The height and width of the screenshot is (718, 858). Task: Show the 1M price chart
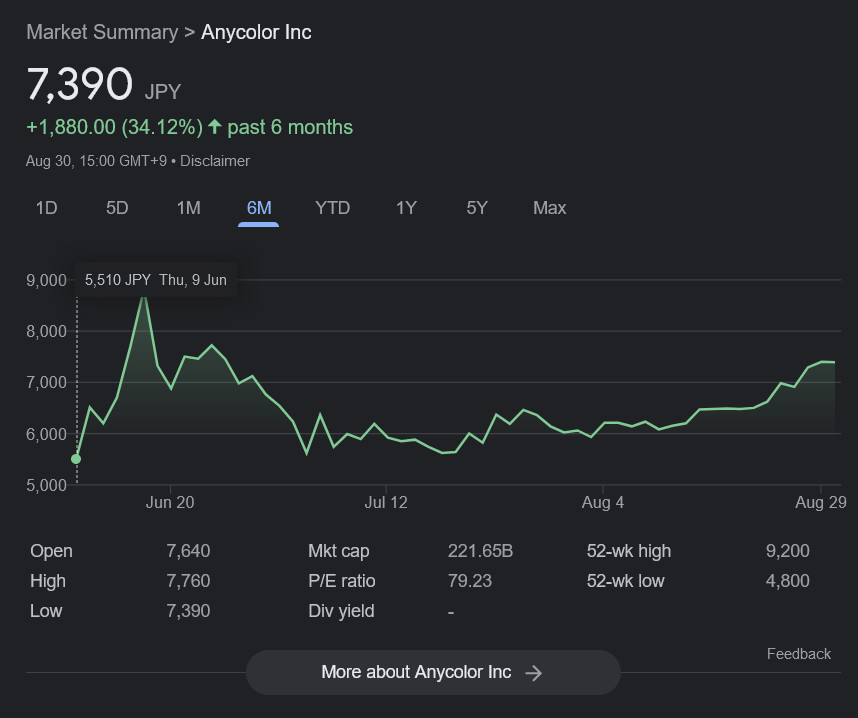click(x=188, y=208)
